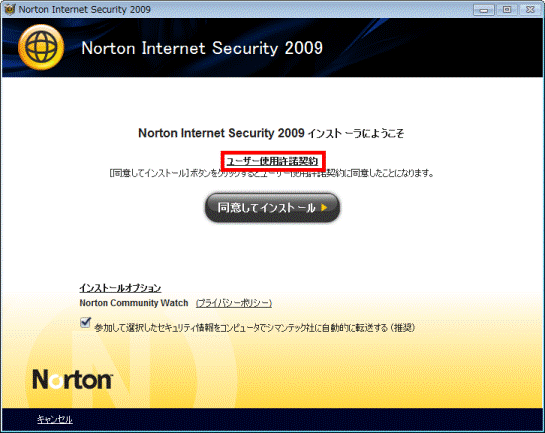The image size is (545, 433).
Task: Open the インストールオプション link
Action: [120, 288]
